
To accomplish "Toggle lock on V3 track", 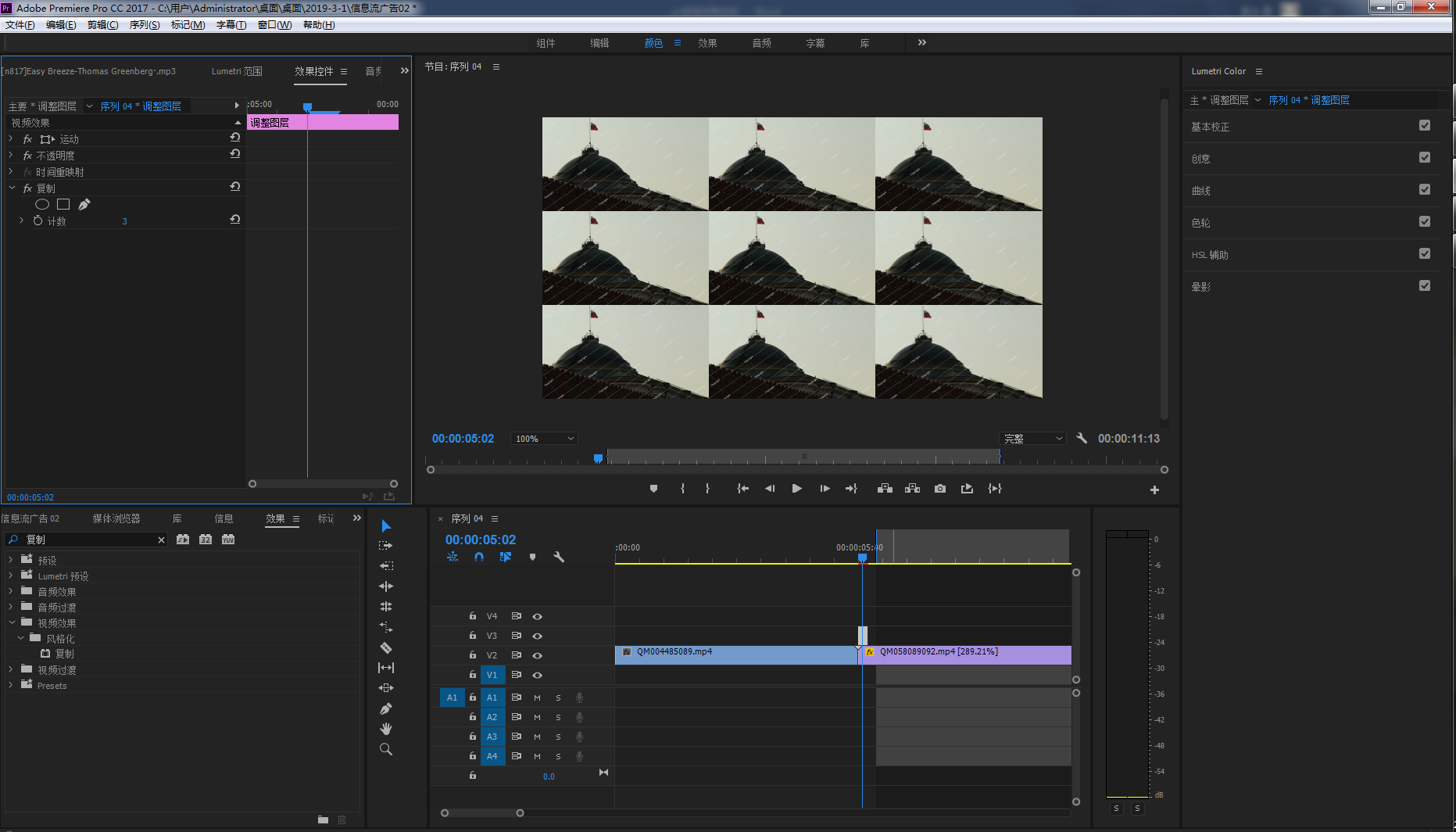I will pyautogui.click(x=473, y=636).
